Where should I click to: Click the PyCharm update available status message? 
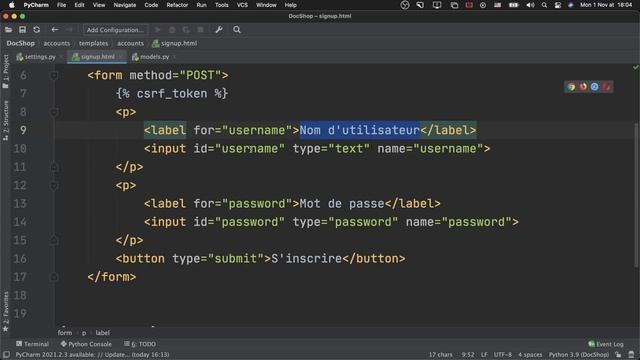92,355
